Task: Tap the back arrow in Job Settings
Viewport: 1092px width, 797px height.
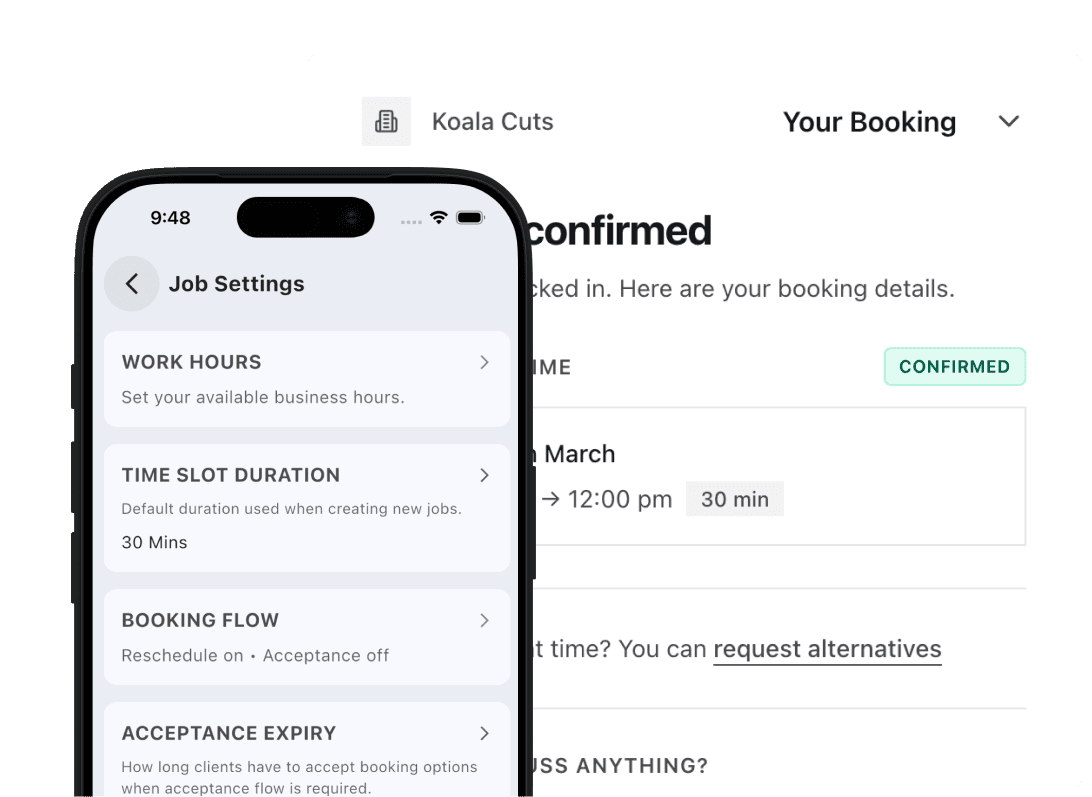Action: click(131, 284)
